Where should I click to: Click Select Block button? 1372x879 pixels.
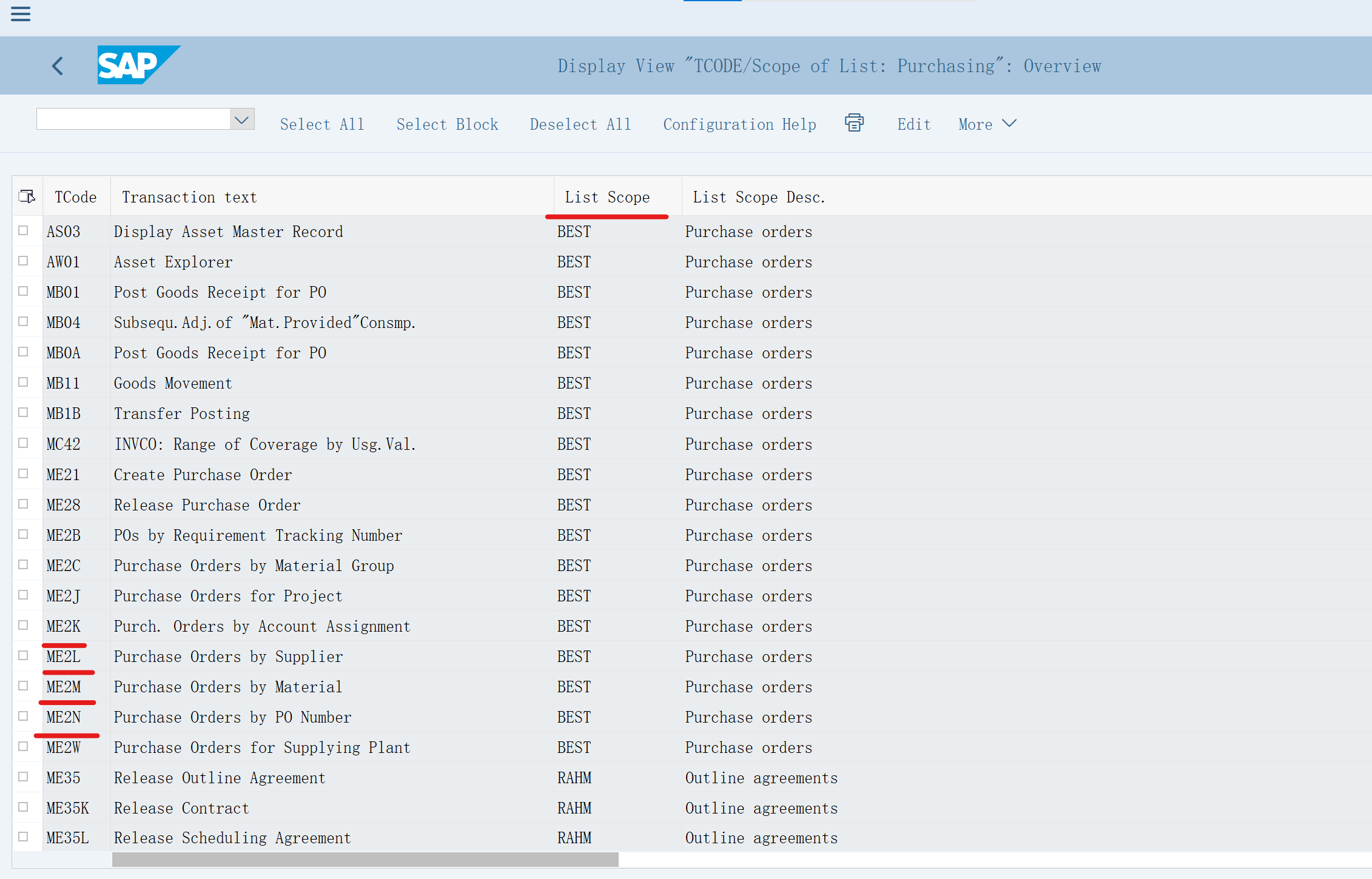click(x=447, y=124)
